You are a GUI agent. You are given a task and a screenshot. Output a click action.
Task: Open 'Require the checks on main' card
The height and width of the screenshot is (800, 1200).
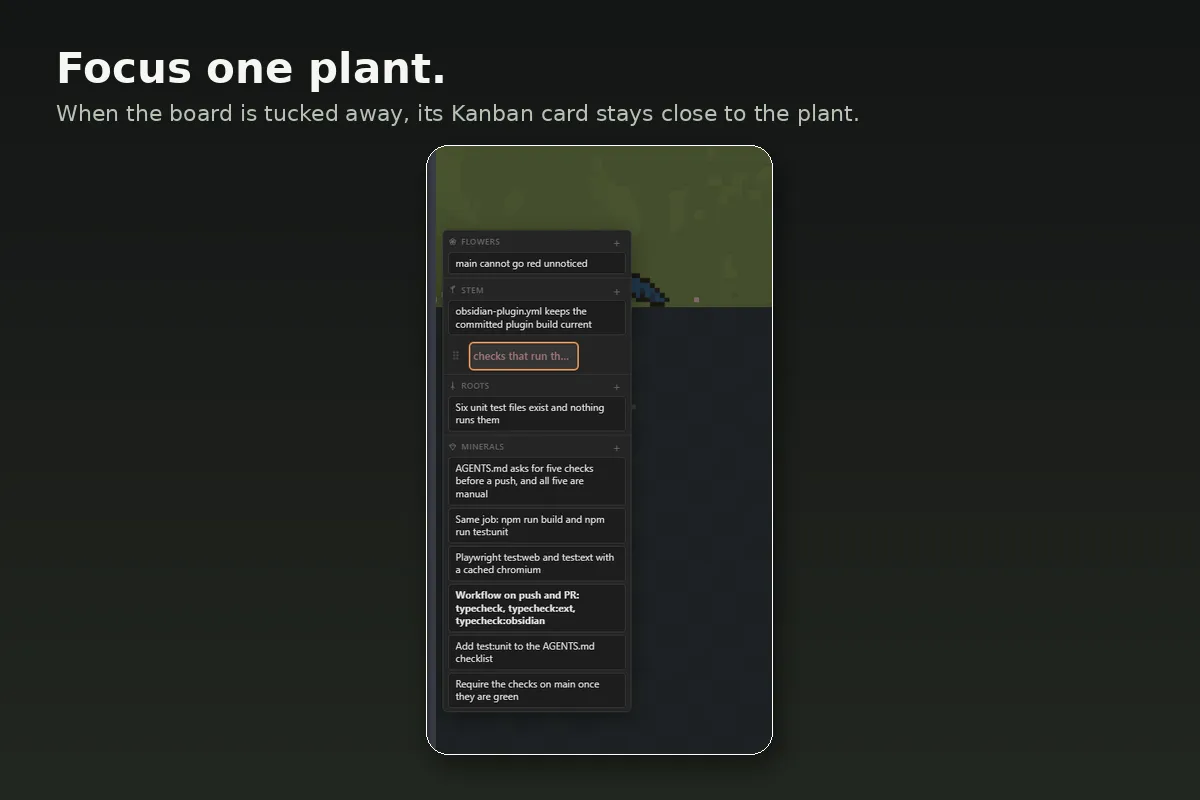[x=537, y=691]
